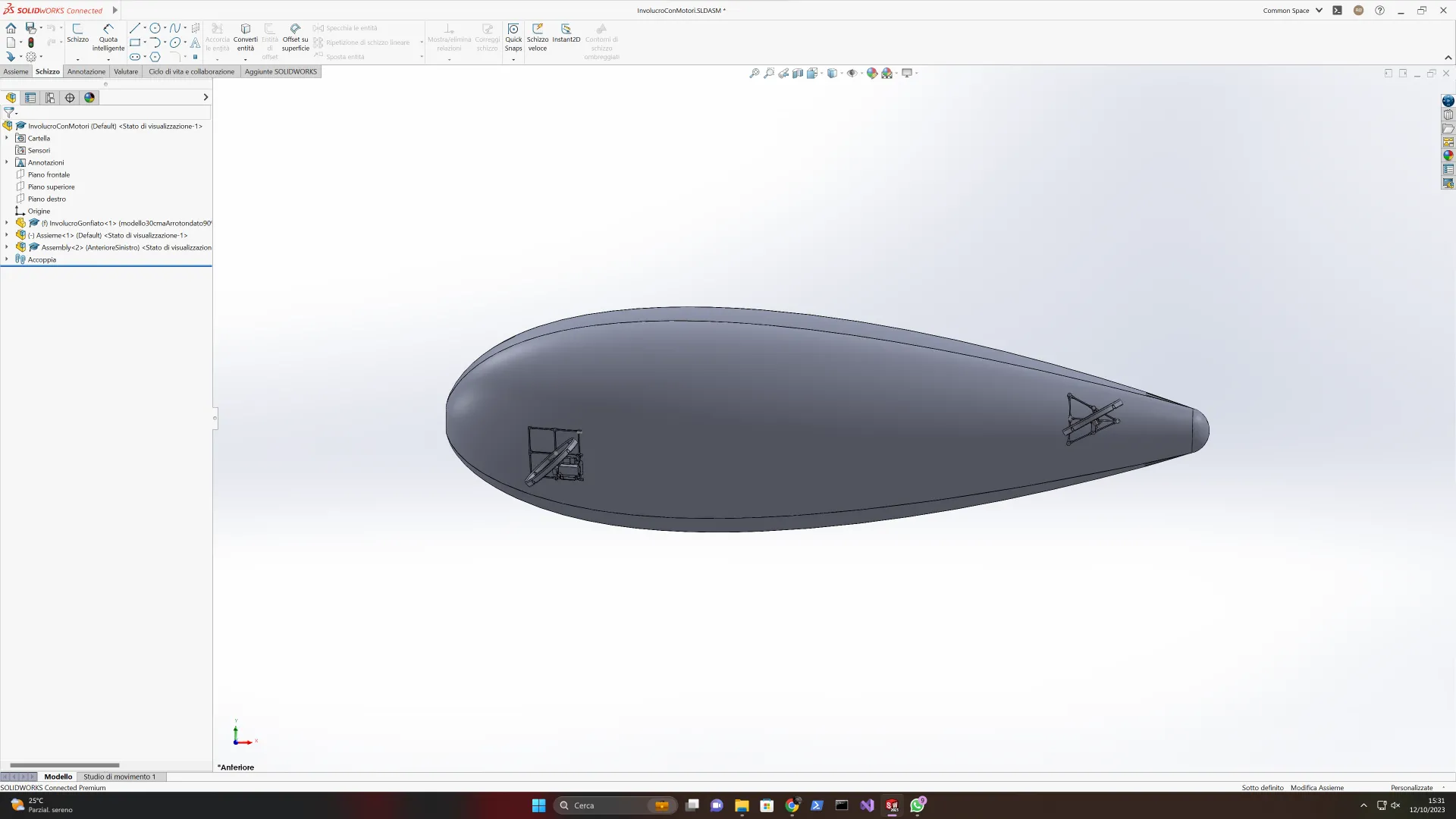This screenshot has height=819, width=1456.
Task: Expand the Accoppia mates folder
Action: click(x=7, y=259)
